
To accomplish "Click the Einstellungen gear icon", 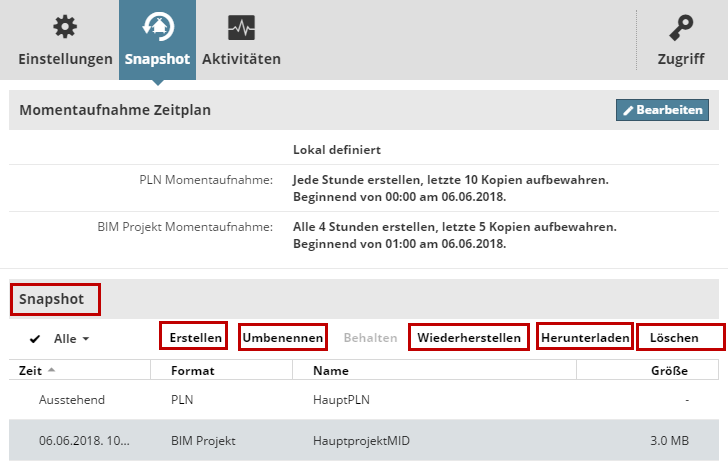I will [x=64, y=27].
